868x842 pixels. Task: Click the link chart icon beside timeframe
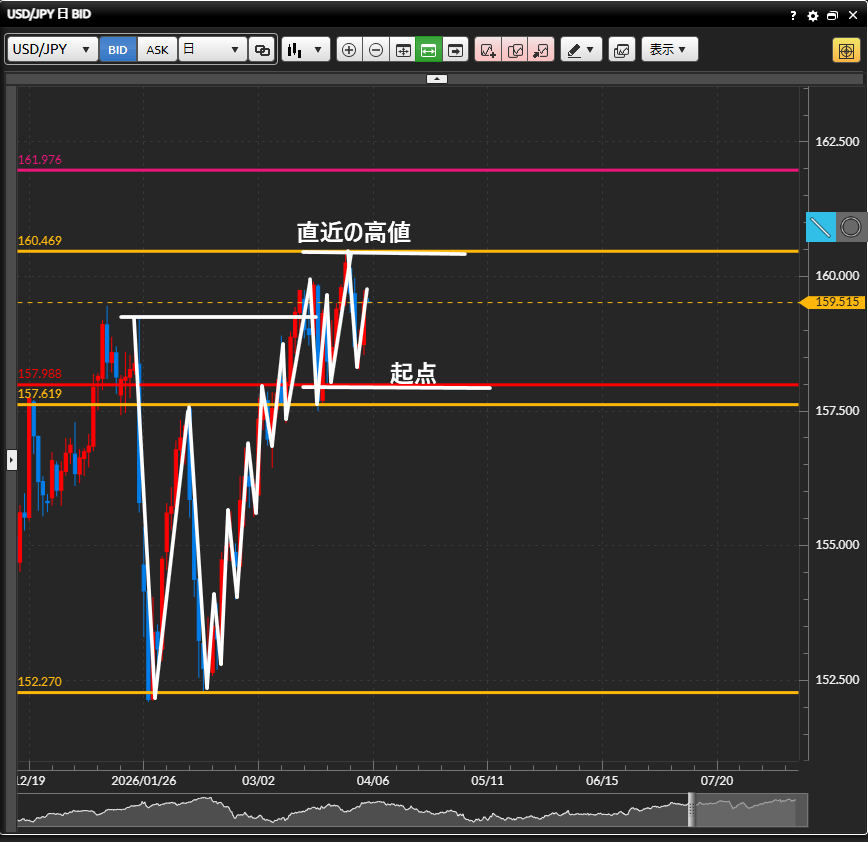(262, 50)
